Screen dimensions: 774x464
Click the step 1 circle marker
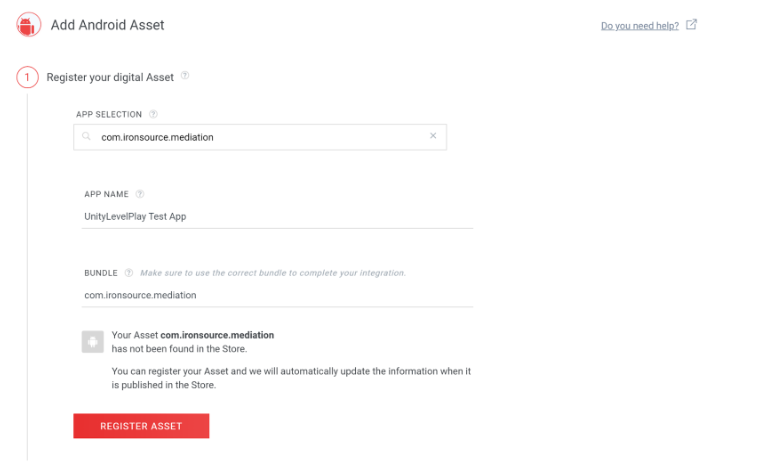(28, 77)
